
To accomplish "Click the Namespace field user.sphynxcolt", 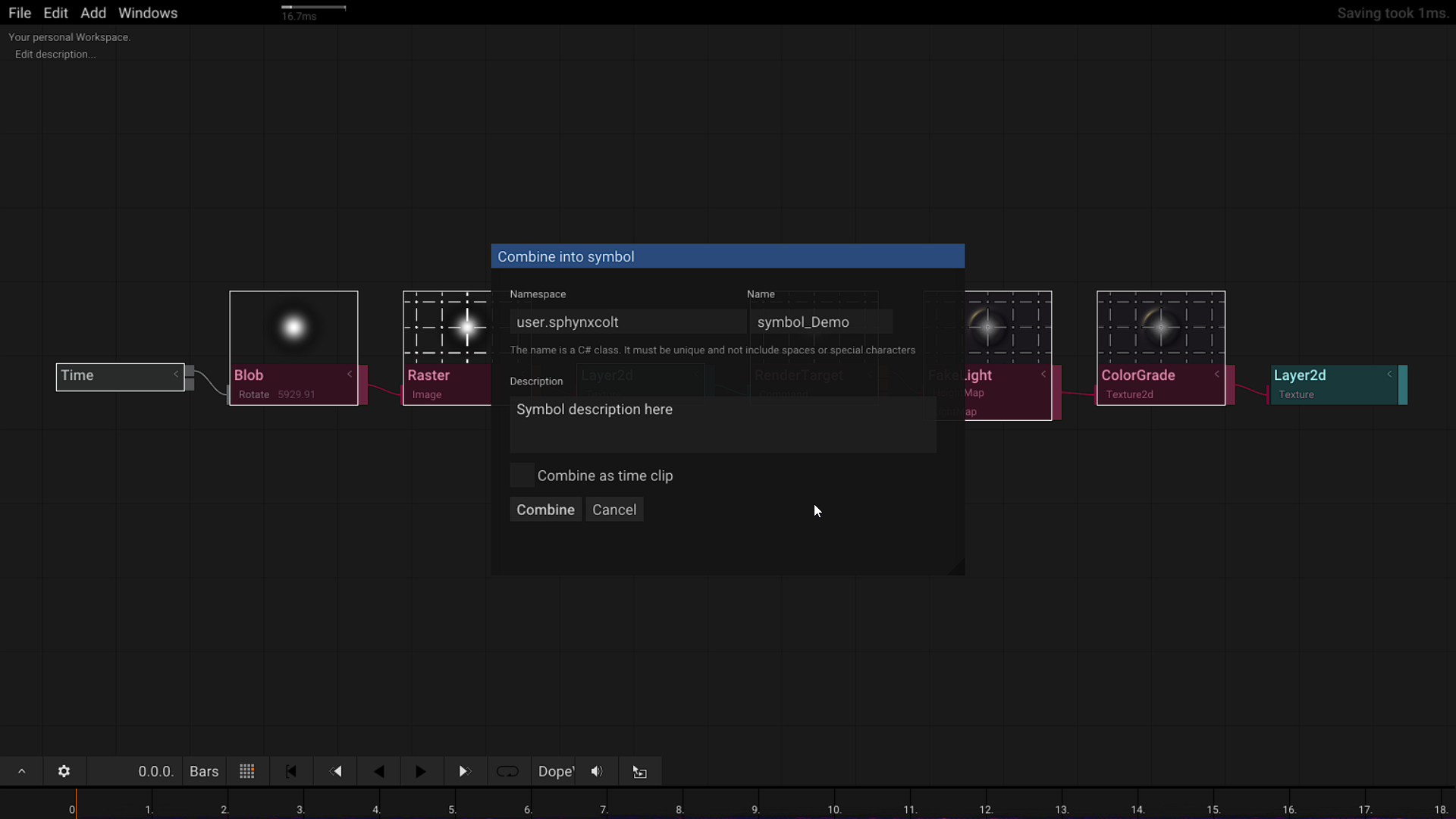I will (628, 322).
